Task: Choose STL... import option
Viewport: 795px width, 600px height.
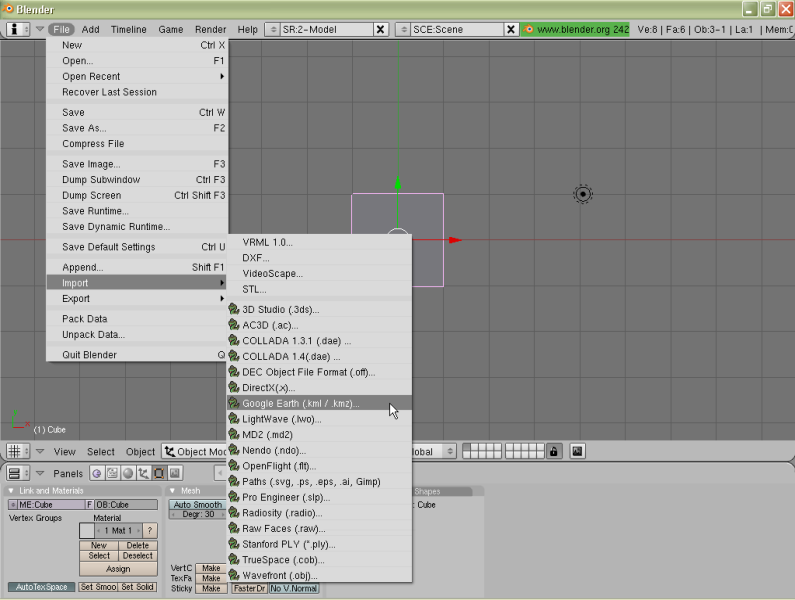Action: (319, 289)
